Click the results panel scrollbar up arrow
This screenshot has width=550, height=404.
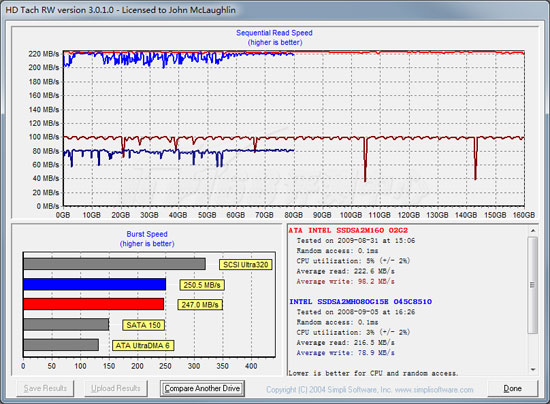click(x=533, y=231)
